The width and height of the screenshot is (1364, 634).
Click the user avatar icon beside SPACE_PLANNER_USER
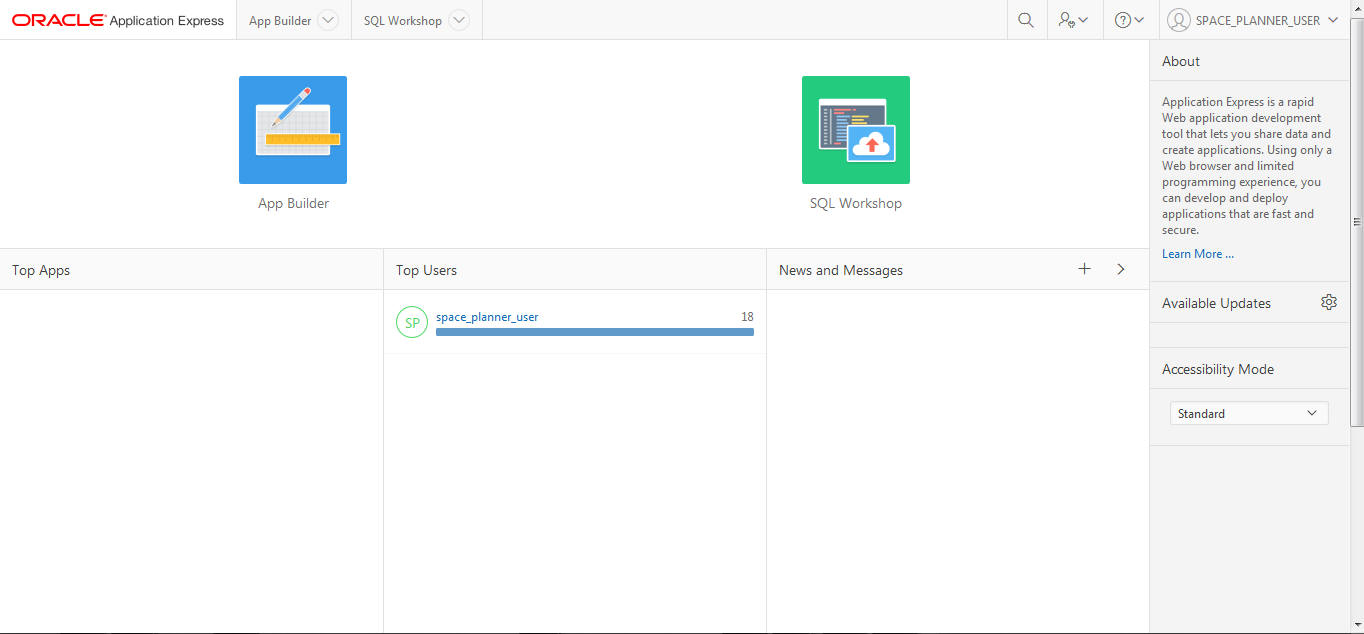point(1179,20)
